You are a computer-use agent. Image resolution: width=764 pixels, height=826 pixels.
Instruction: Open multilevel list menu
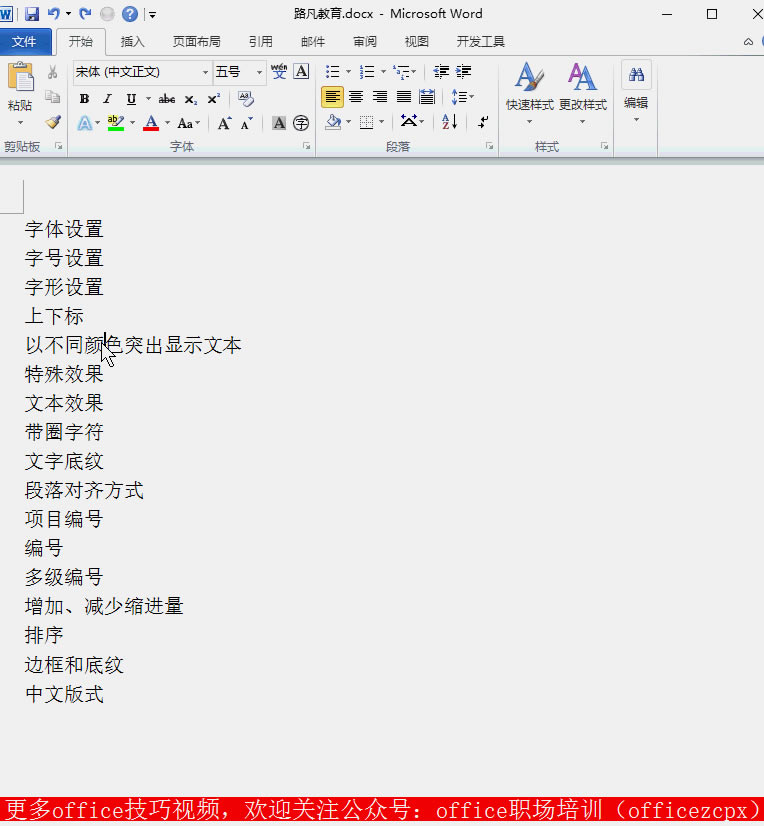404,71
